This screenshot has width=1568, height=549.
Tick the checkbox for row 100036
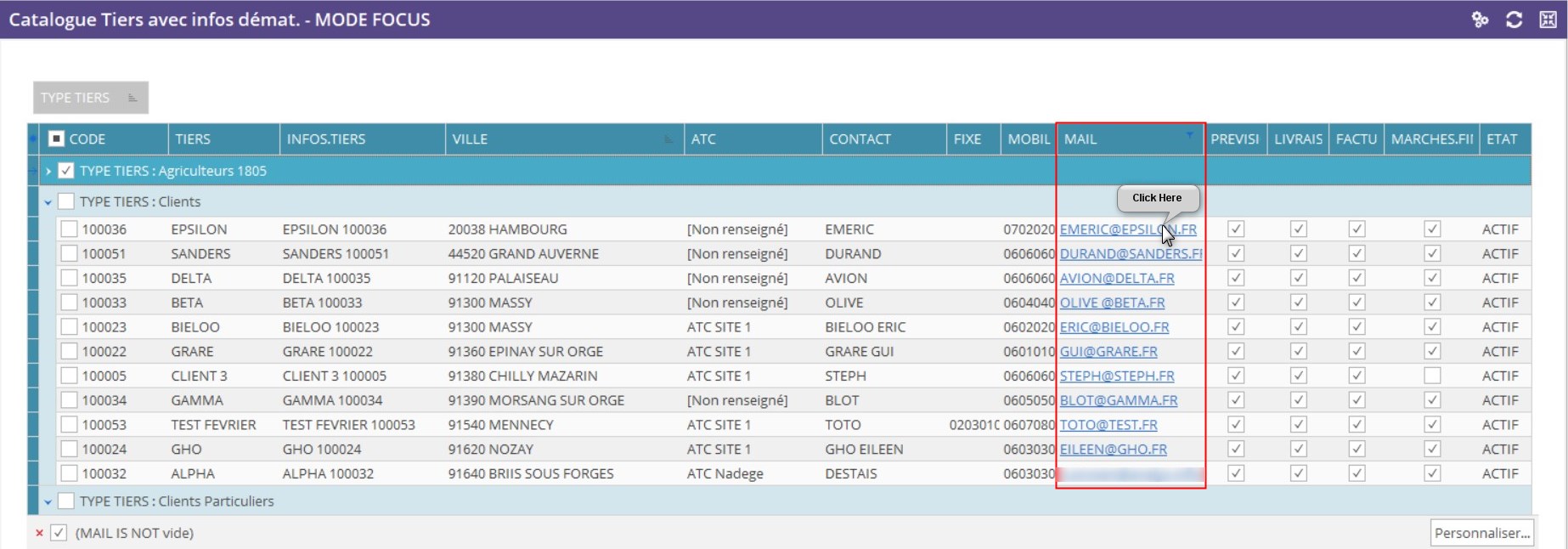pyautogui.click(x=69, y=229)
